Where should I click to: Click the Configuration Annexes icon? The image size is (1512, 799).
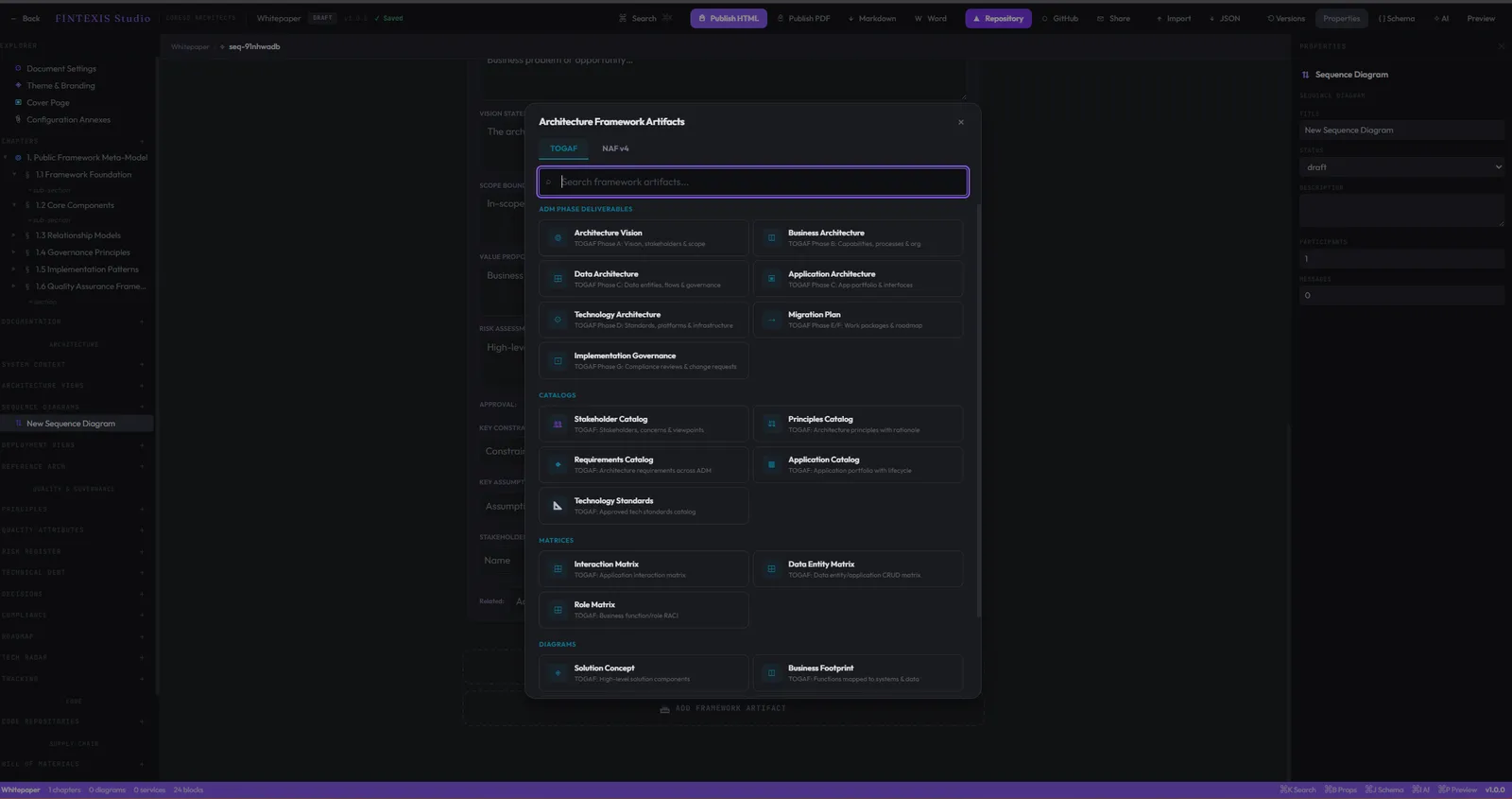(x=18, y=119)
